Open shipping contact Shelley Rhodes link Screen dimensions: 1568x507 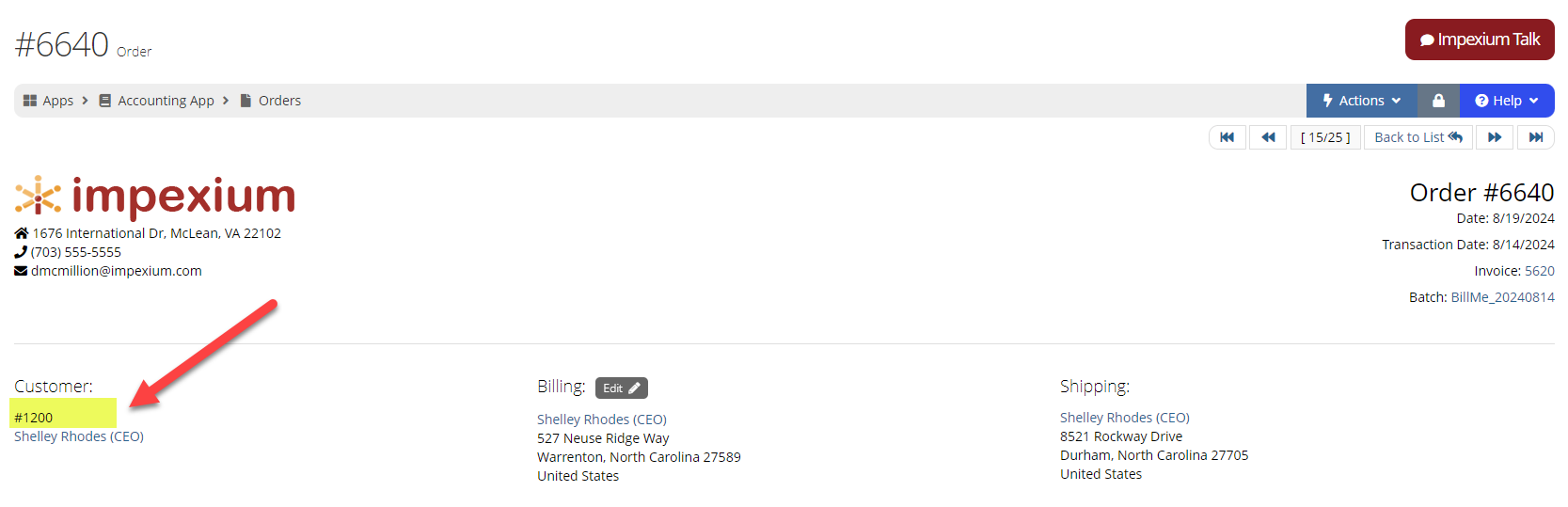pyautogui.click(x=1124, y=418)
